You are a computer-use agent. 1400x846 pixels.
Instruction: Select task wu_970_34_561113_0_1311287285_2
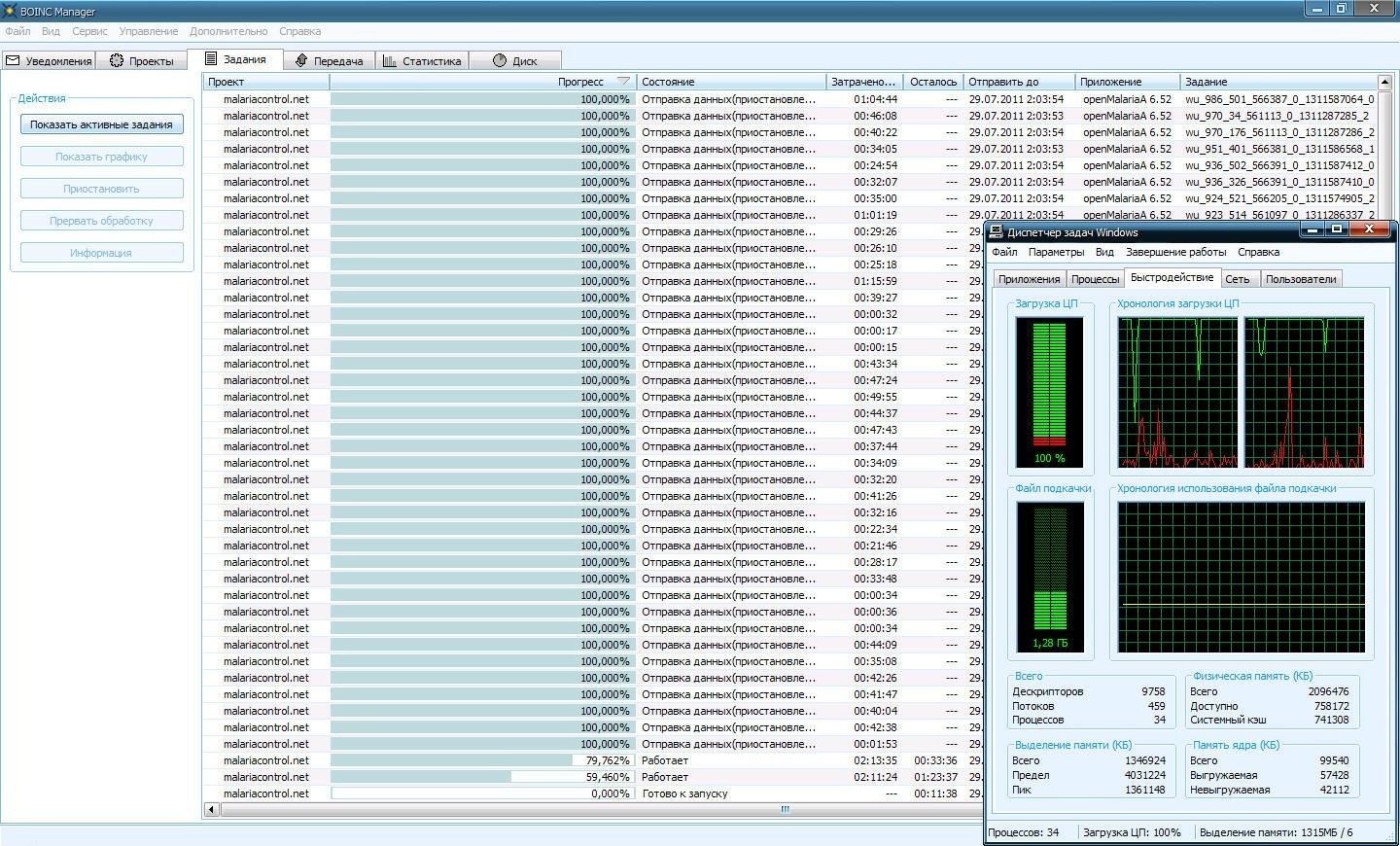click(790, 116)
